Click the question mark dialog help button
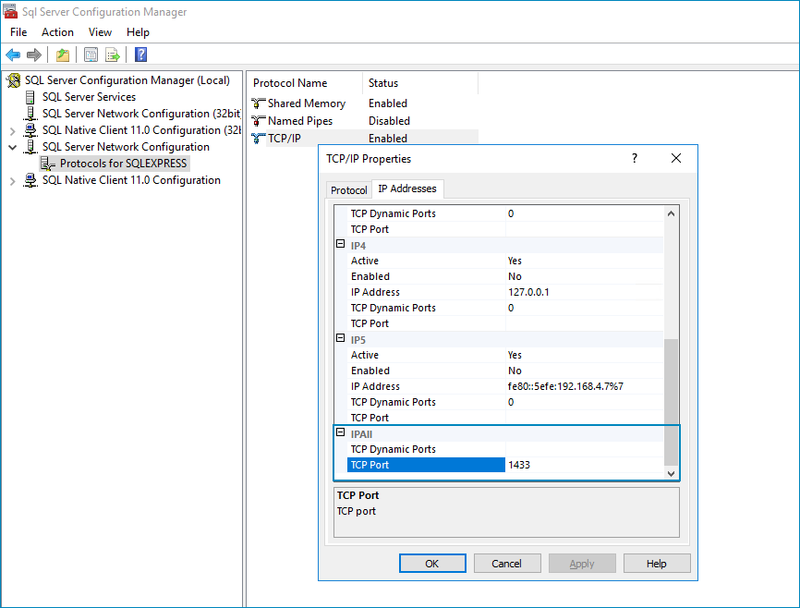The width and height of the screenshot is (800, 608). (634, 159)
